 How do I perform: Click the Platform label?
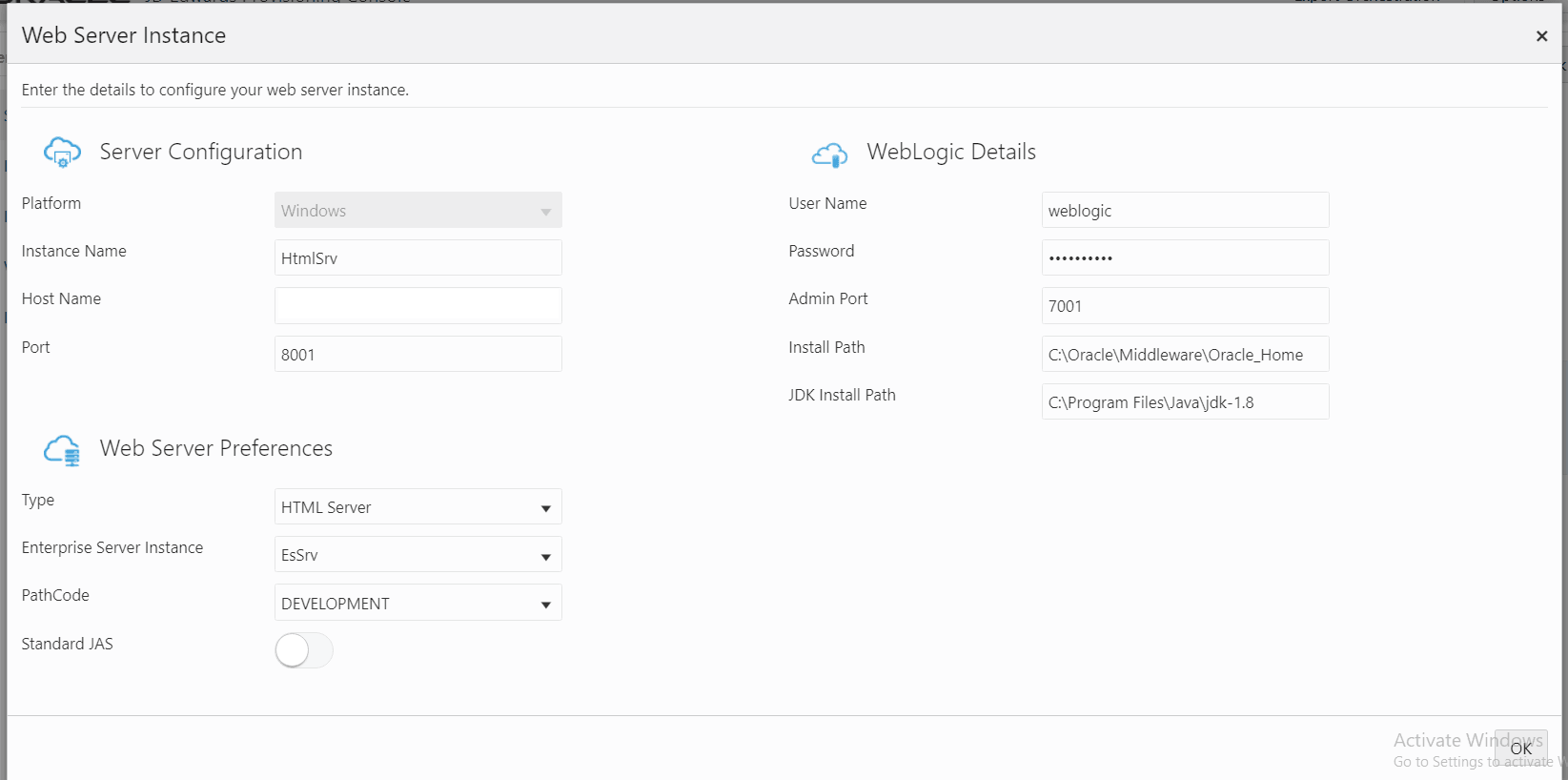click(51, 203)
